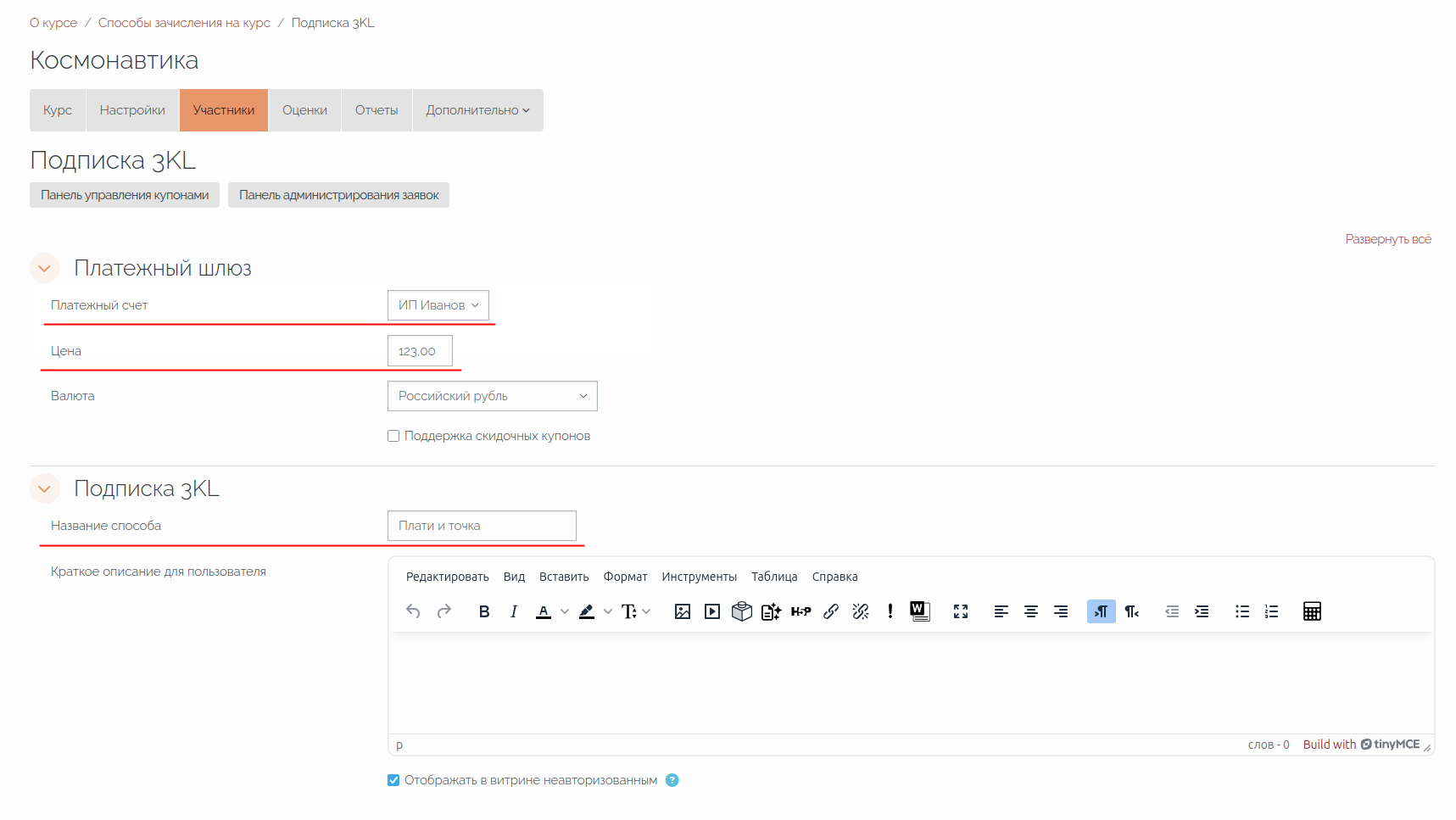Open the ИП Иванов payment account dropdown

pos(438,305)
